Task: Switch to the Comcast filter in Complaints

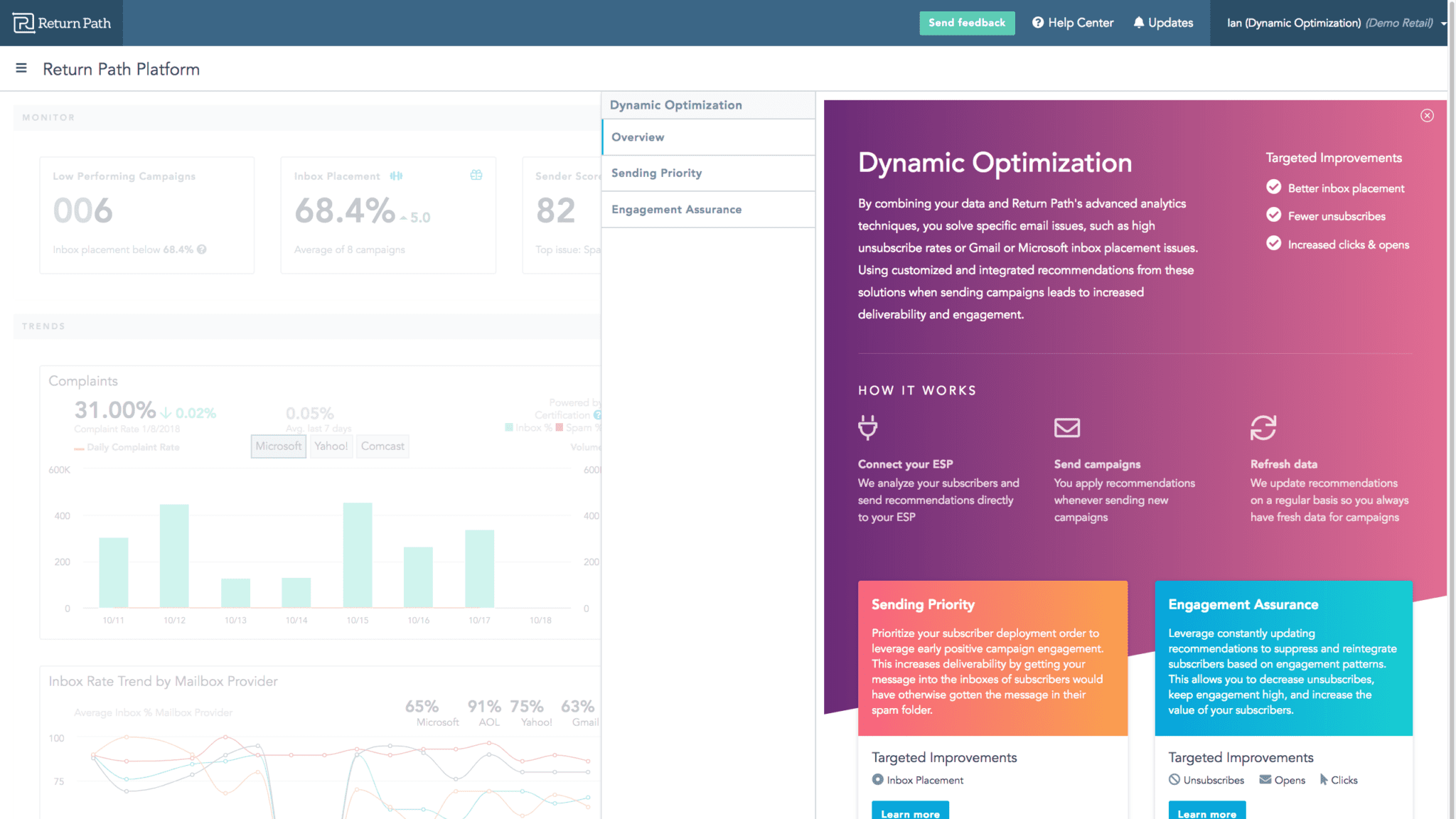Action: (382, 446)
